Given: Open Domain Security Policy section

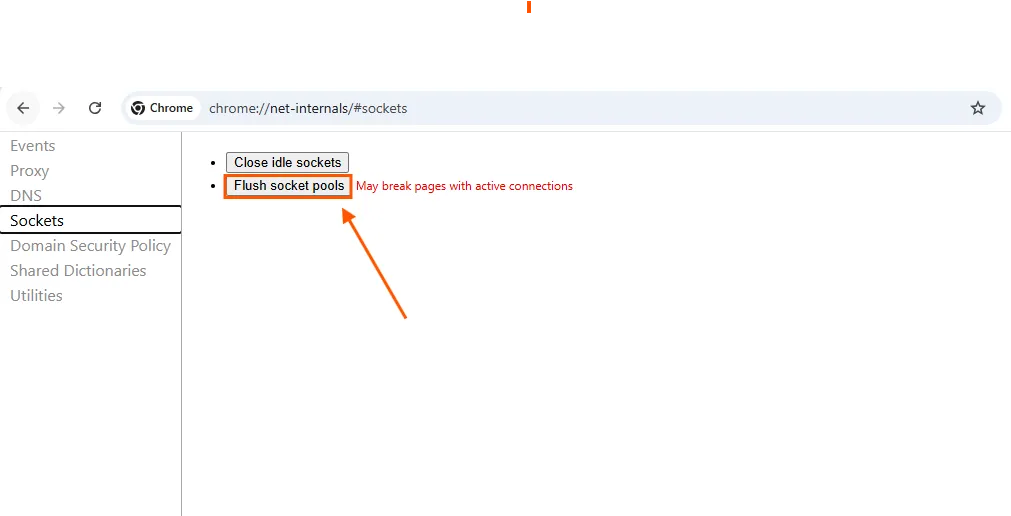Looking at the screenshot, I should [90, 246].
